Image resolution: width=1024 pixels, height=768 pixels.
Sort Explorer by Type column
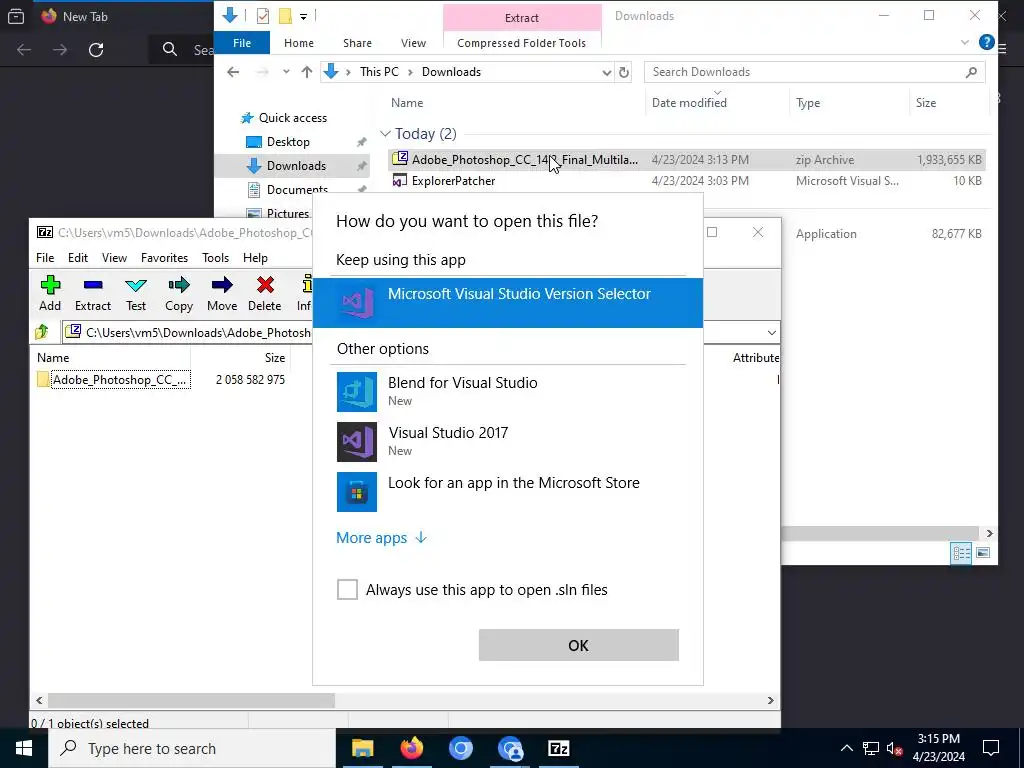tap(808, 103)
